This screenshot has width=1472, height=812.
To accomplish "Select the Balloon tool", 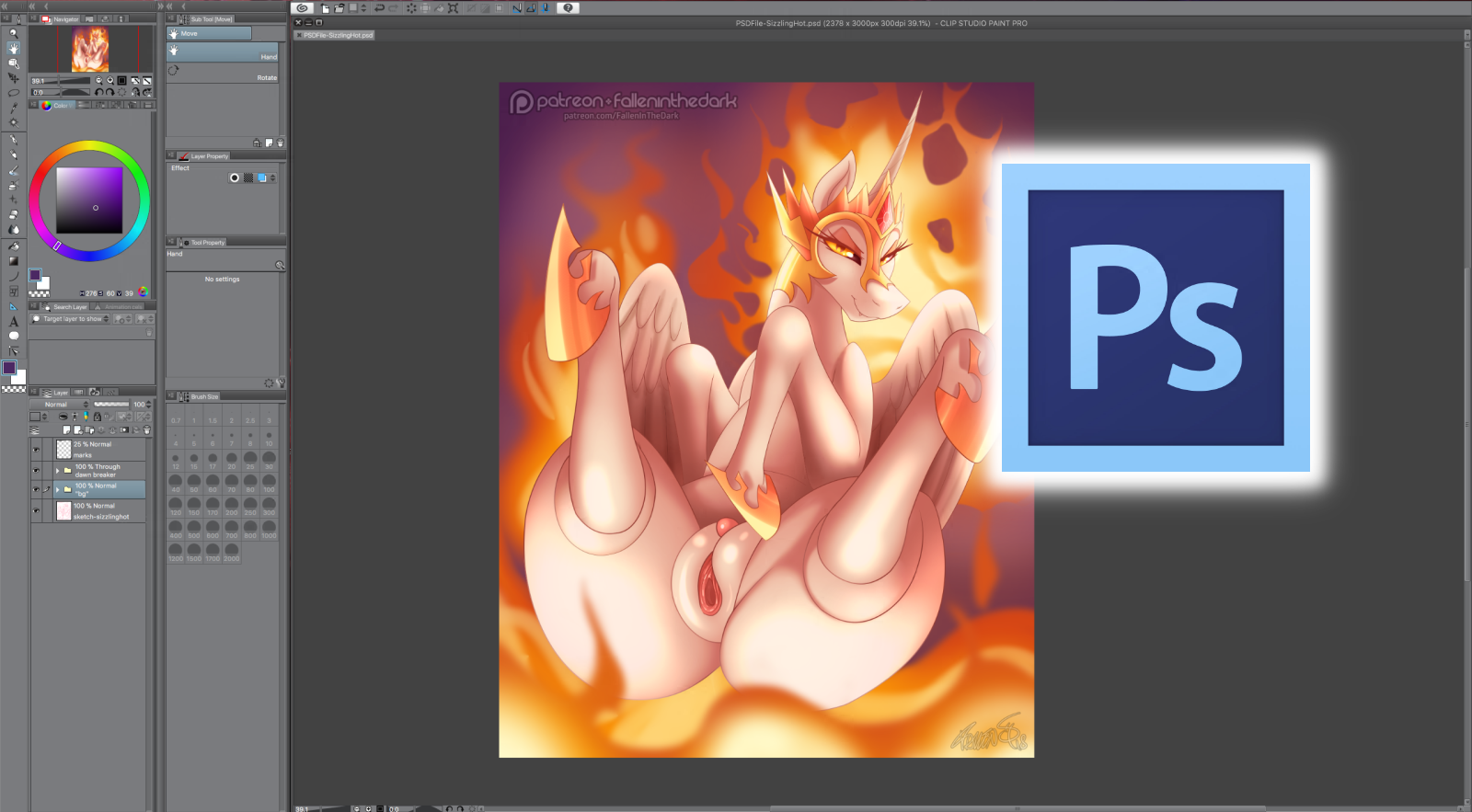I will (x=13, y=336).
